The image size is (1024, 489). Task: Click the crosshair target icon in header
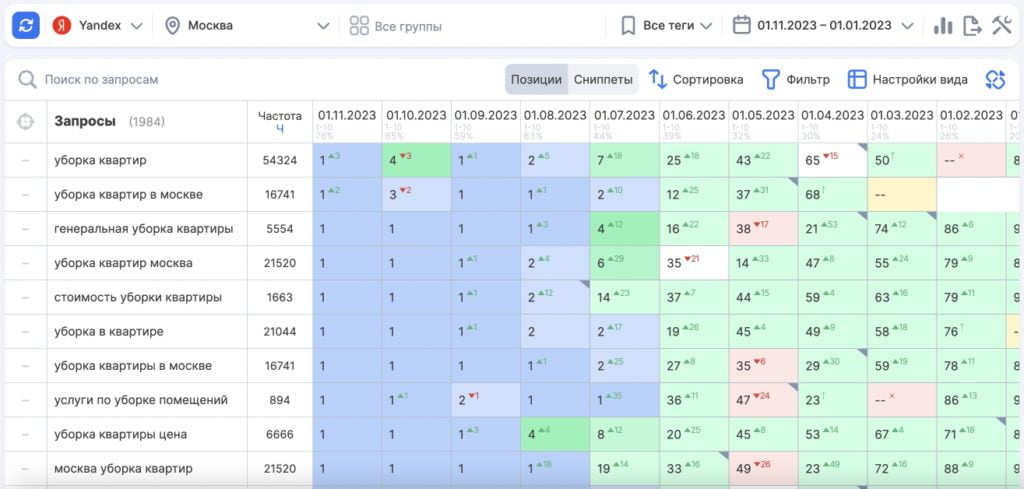(25, 122)
